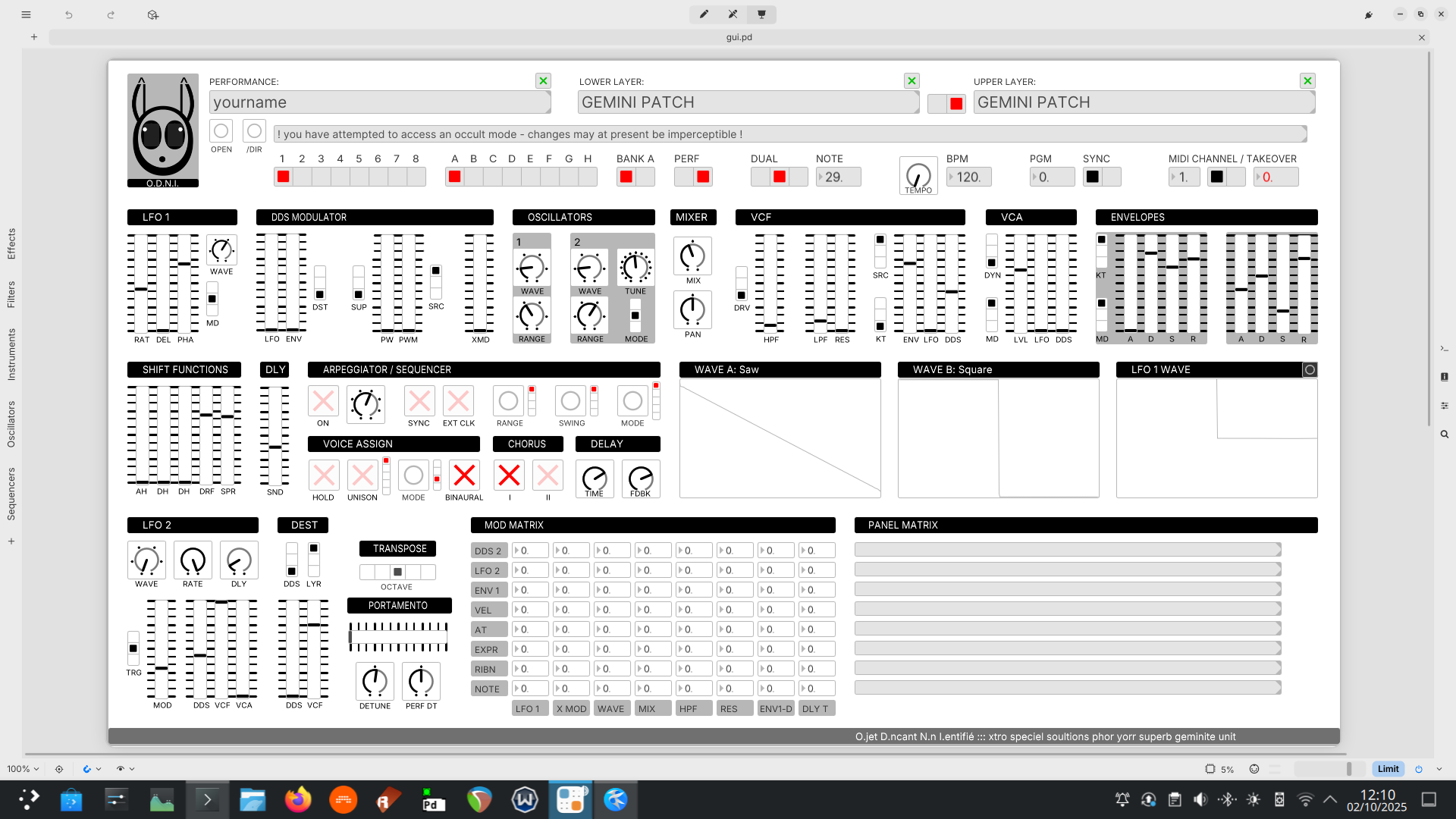Image resolution: width=1456 pixels, height=819 pixels.
Task: Select the gui.pd tab
Action: pos(739,37)
